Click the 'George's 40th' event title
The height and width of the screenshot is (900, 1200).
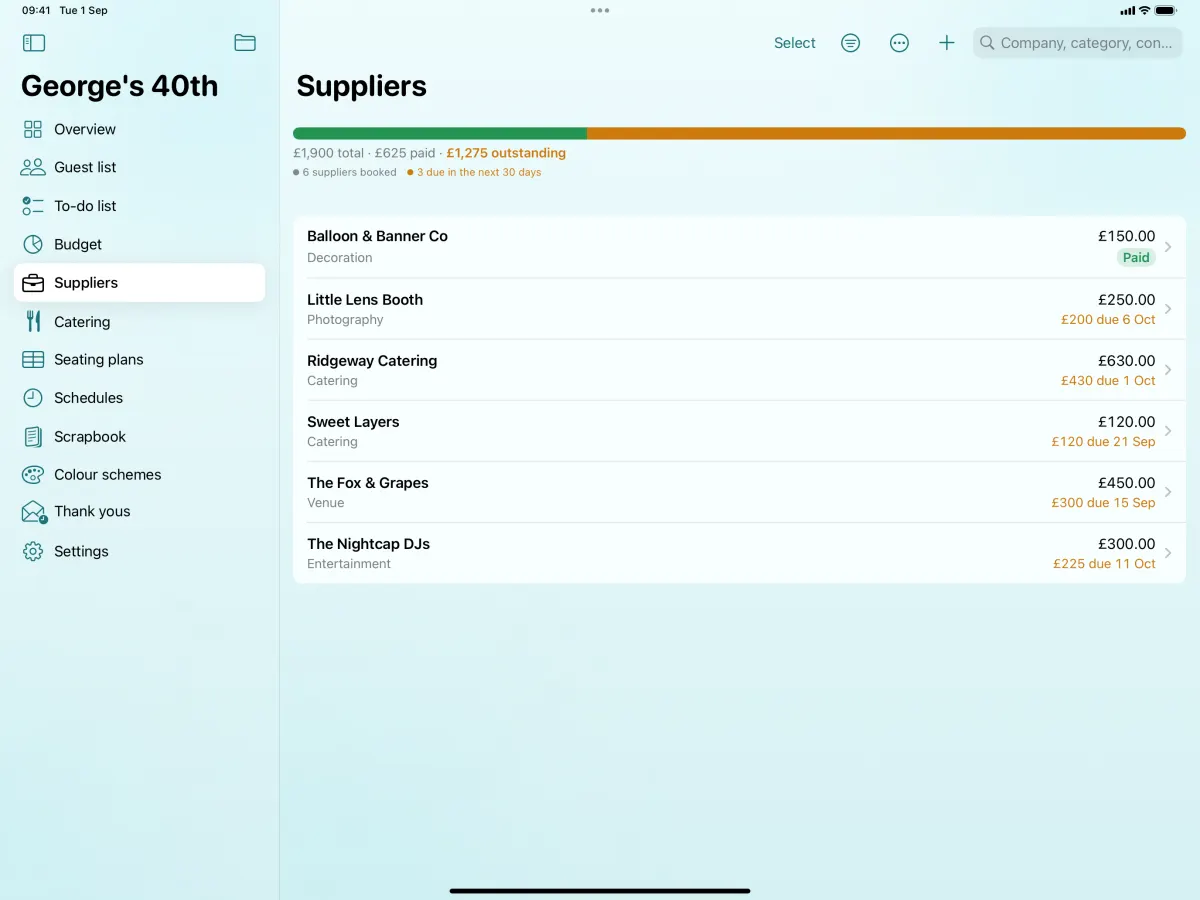pos(120,86)
